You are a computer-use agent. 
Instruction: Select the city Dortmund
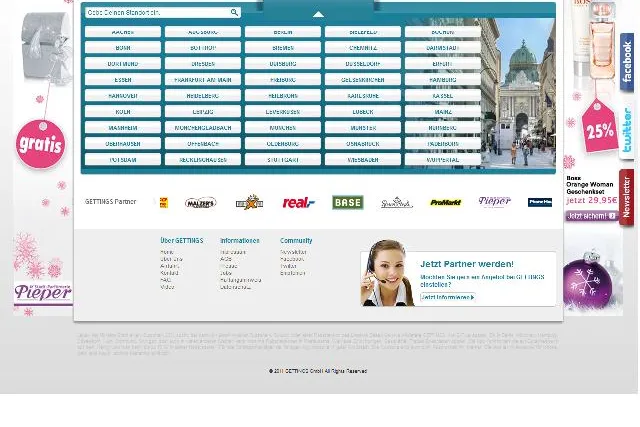[x=123, y=64]
